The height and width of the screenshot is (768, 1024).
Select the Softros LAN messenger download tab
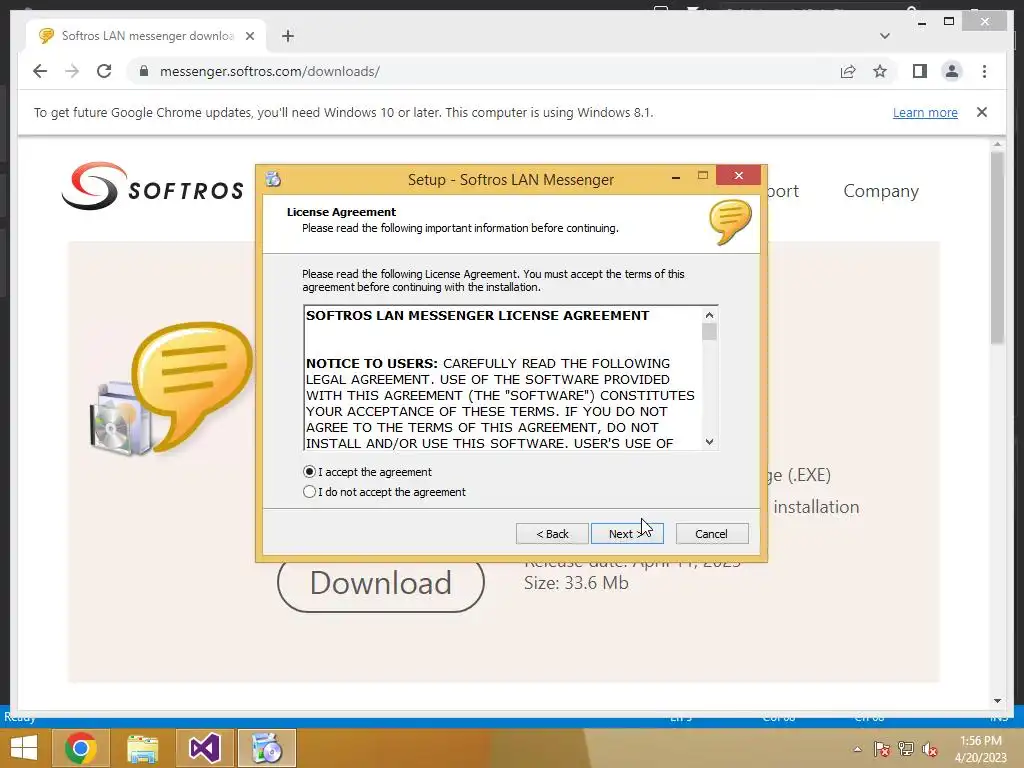pos(146,36)
